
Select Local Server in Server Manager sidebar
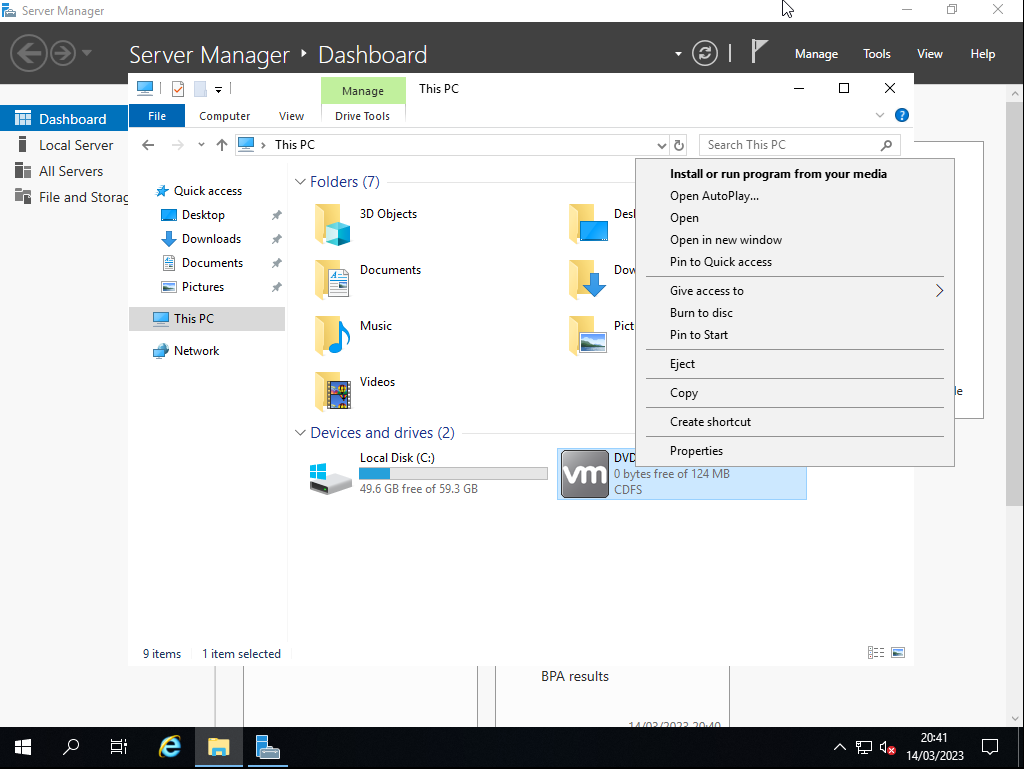(x=76, y=145)
